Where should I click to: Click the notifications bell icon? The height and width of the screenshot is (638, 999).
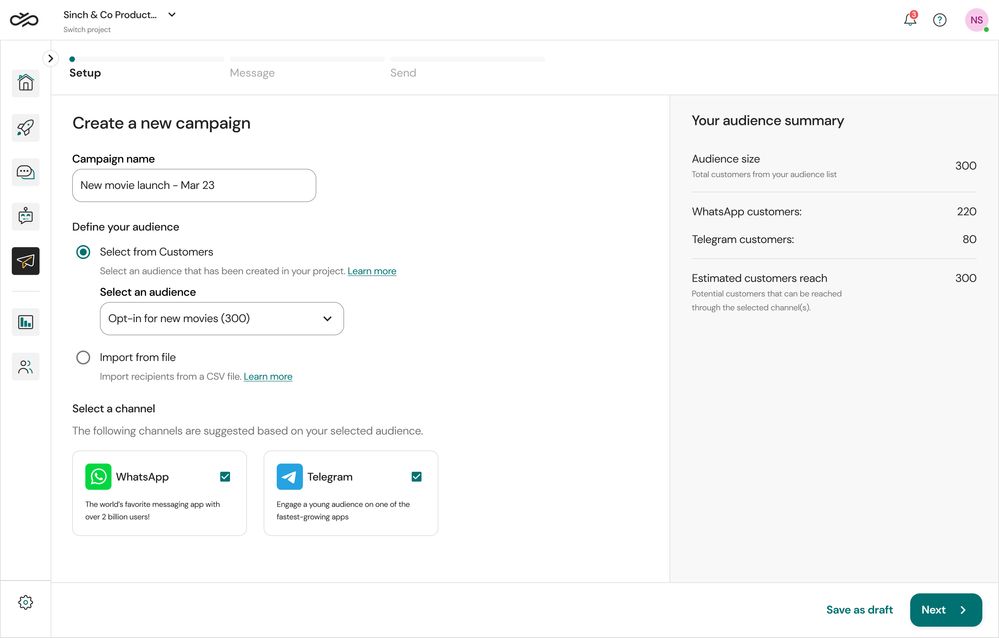(910, 20)
